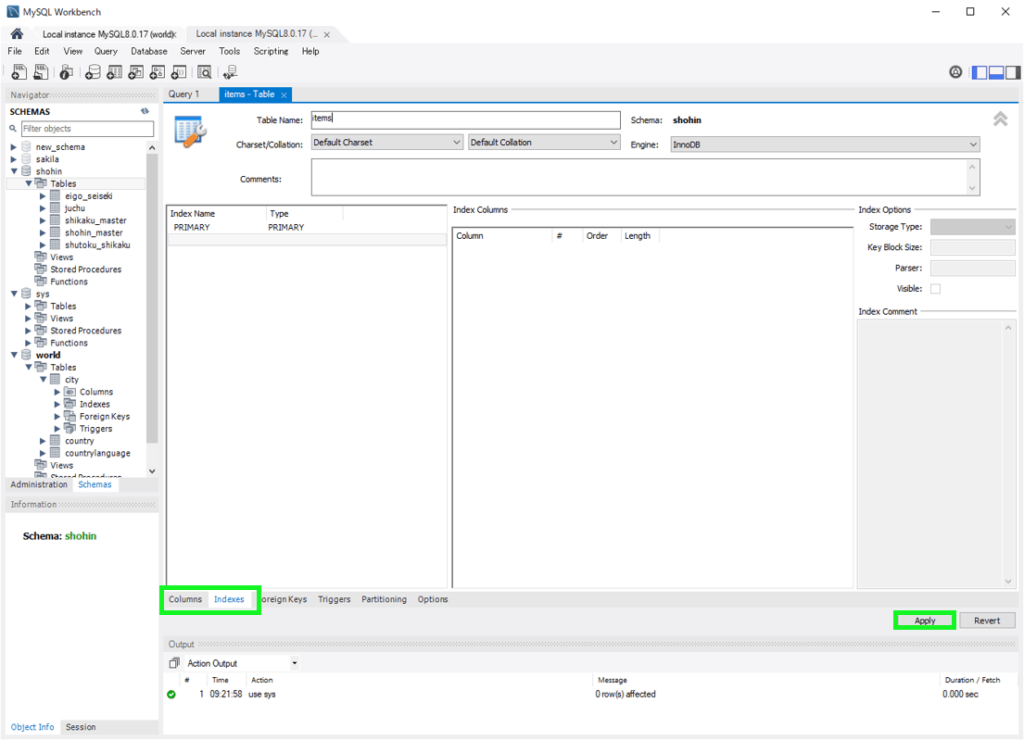1024x740 pixels.
Task: Select the PRIMARY index row
Action: (x=307, y=227)
